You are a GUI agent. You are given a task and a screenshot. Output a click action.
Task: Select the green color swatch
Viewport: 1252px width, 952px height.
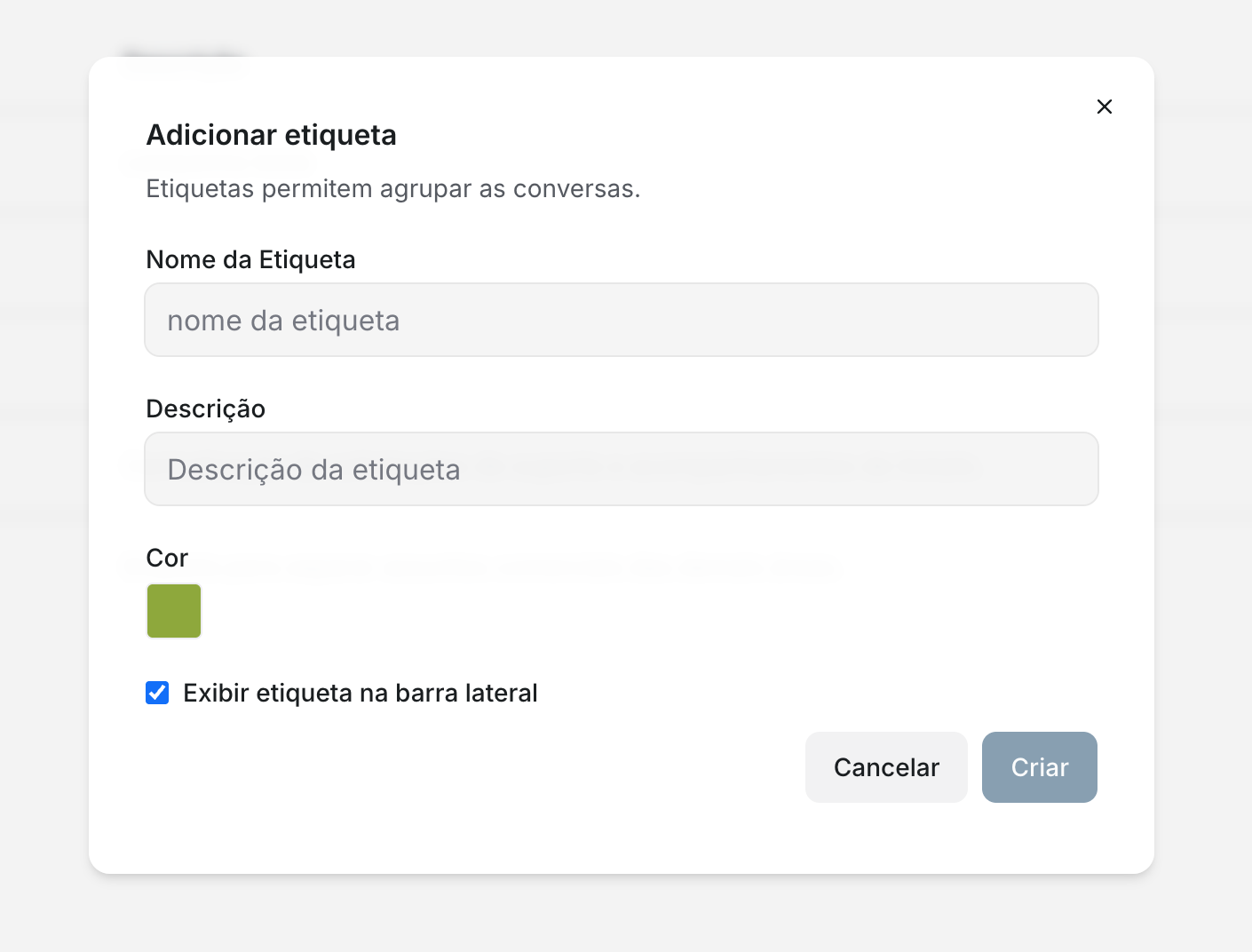(174, 611)
